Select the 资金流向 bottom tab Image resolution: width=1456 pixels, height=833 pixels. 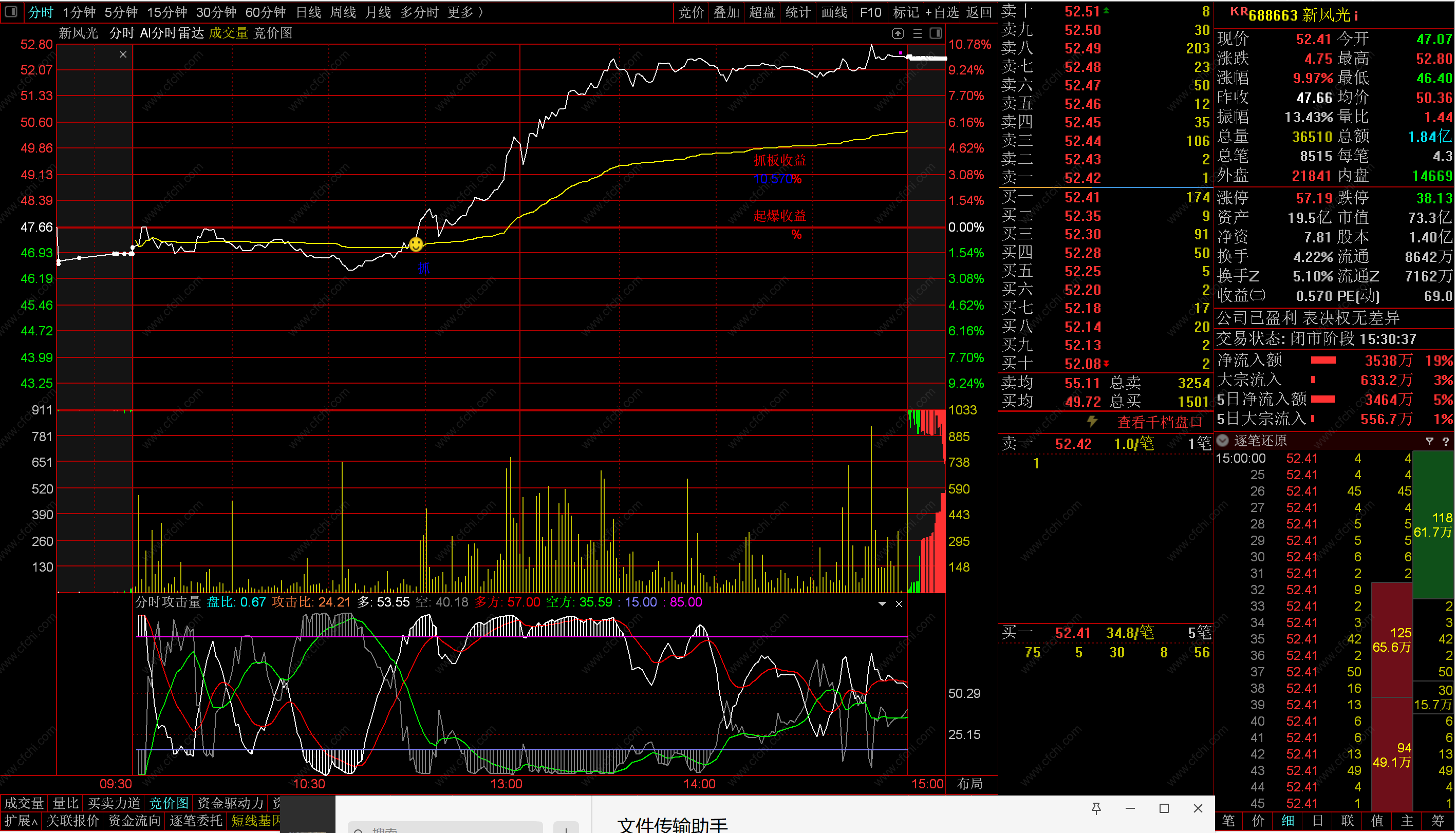point(135,820)
